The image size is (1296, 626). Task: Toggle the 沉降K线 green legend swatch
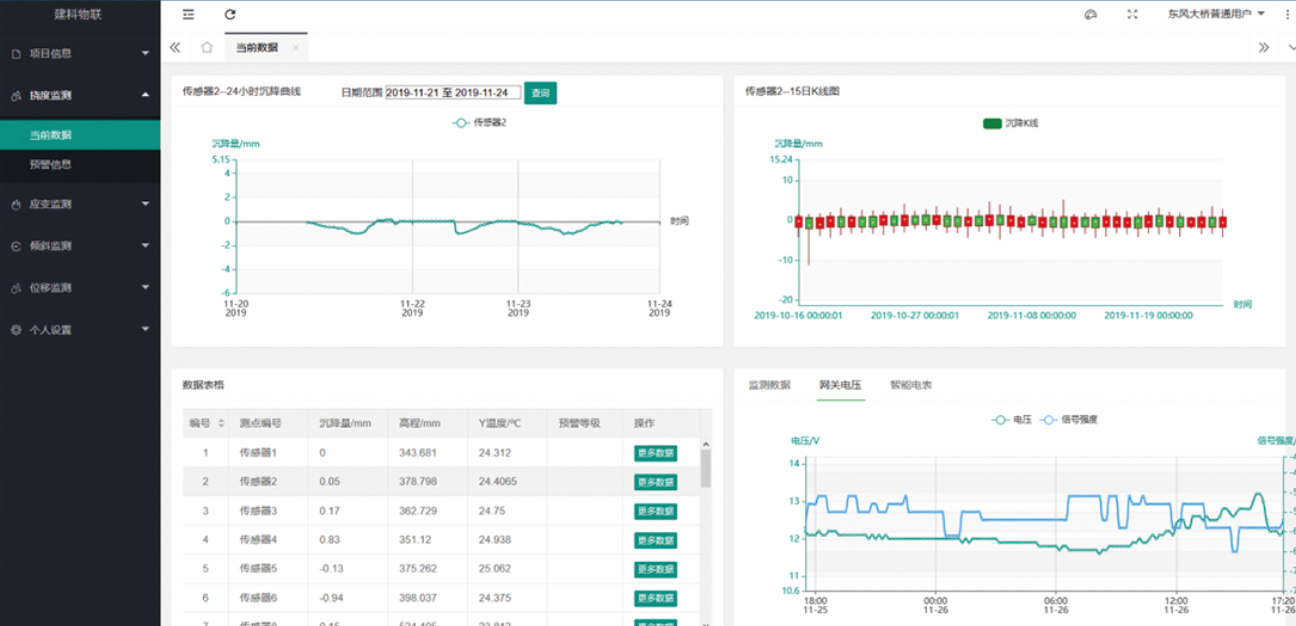tap(992, 124)
